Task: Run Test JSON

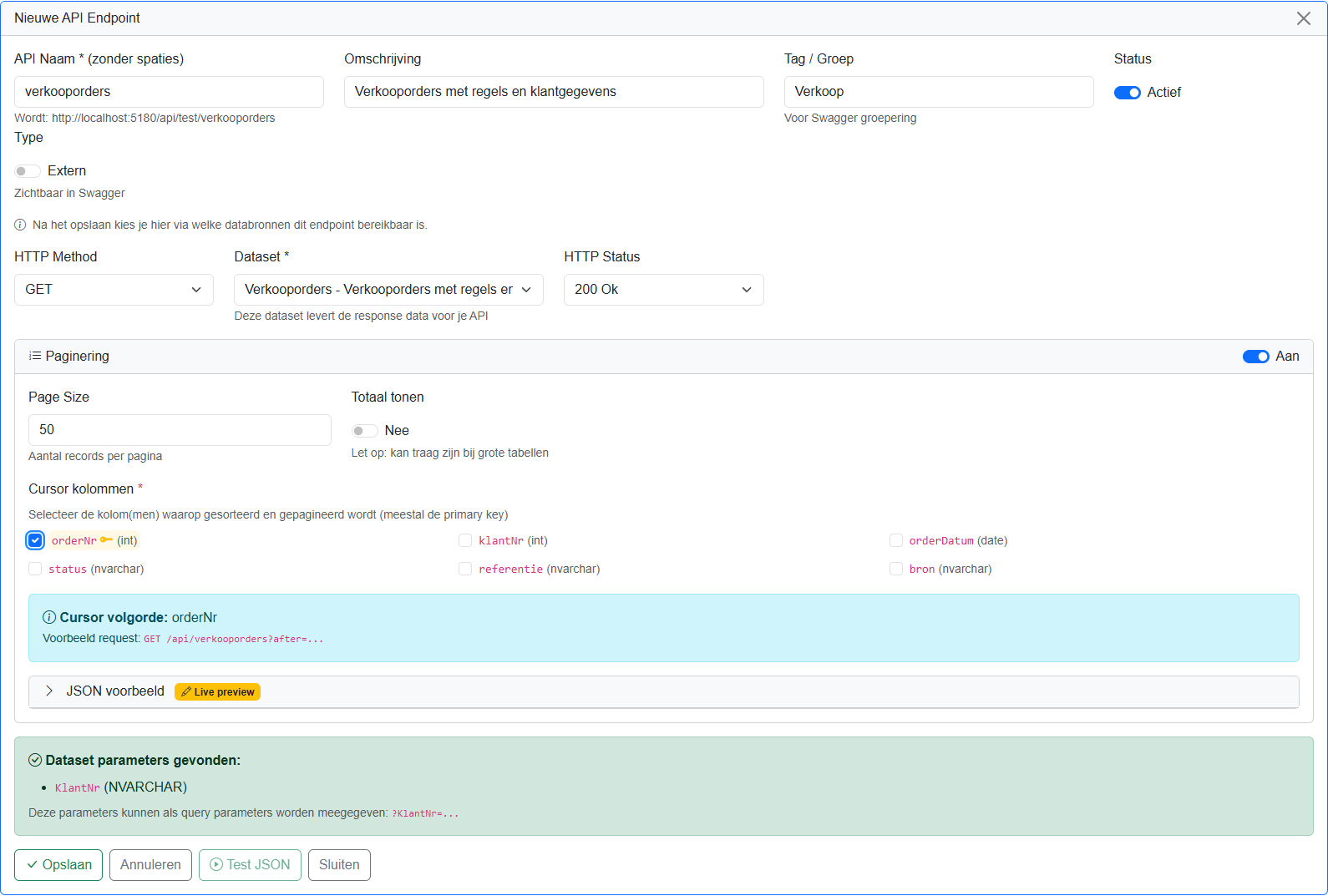Action: [250, 865]
